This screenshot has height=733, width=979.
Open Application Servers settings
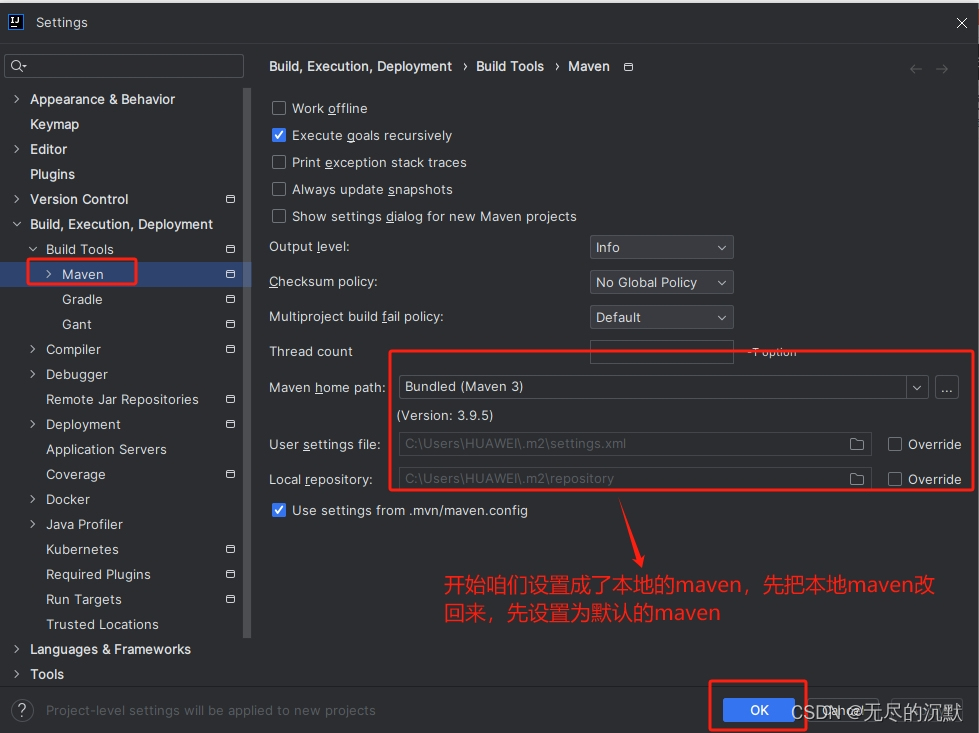coord(106,450)
